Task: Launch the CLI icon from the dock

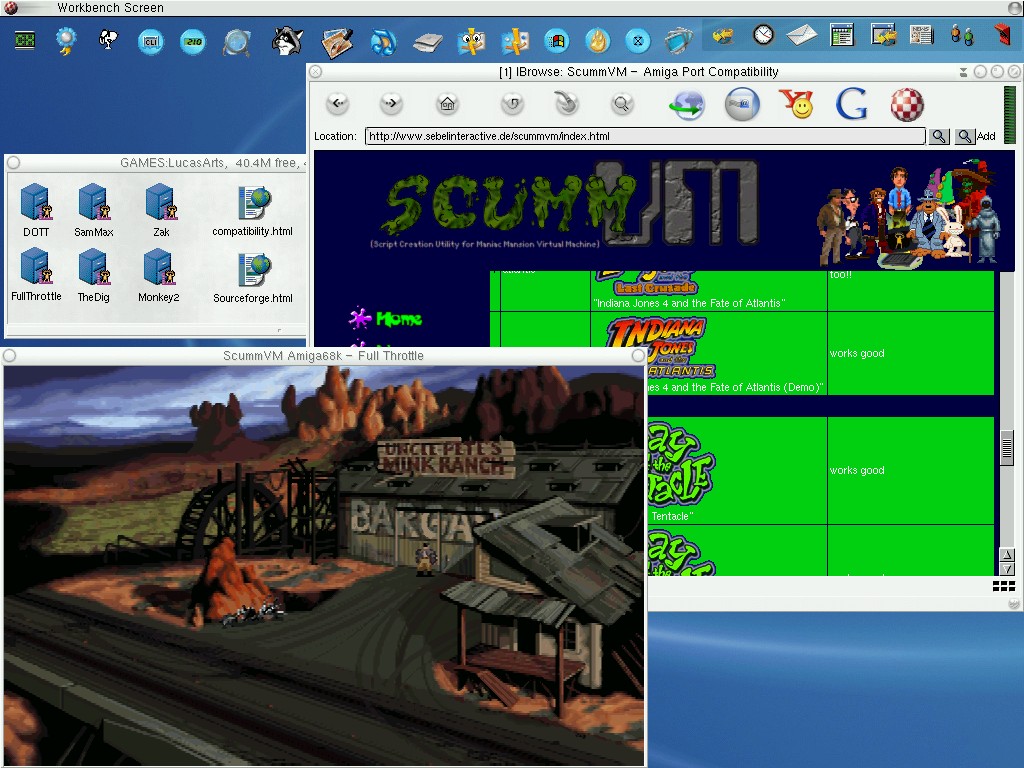Action: [150, 41]
